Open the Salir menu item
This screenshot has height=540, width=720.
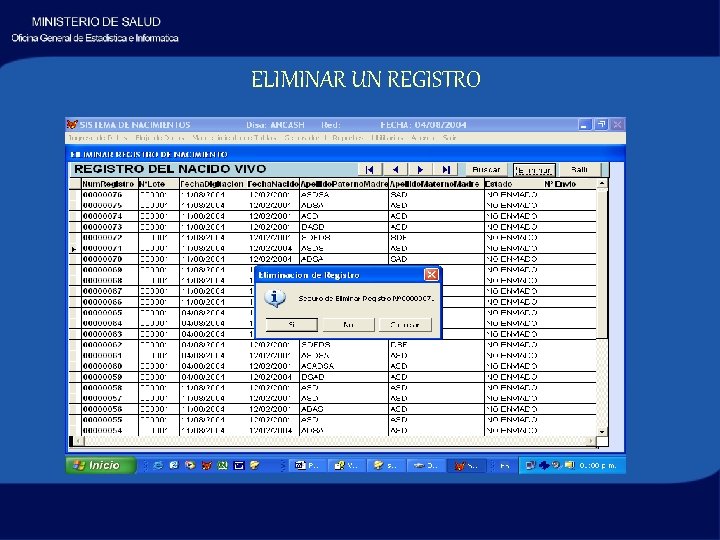pyautogui.click(x=449, y=138)
